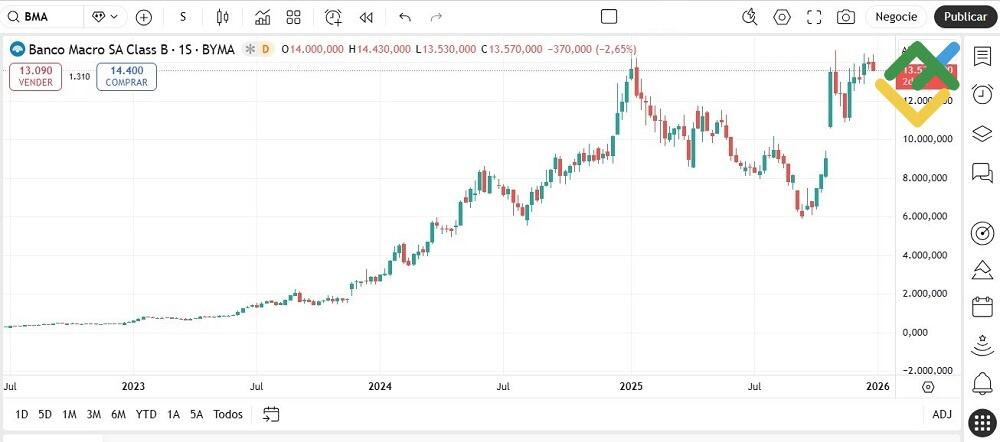Screen dimensions: 1000x442
Task: Click the 14.400 COMPRAR buy button
Action: (x=126, y=77)
